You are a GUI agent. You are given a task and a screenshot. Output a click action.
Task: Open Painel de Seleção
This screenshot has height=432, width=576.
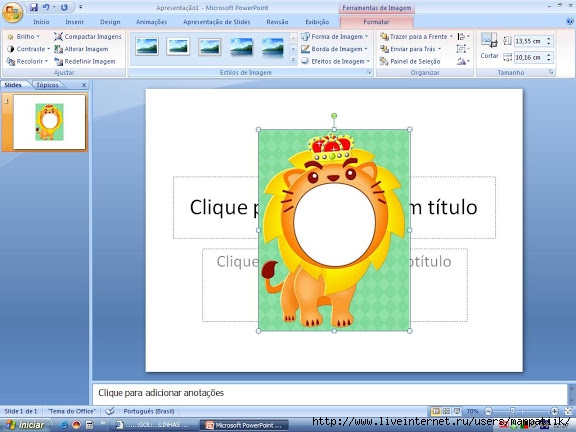410,61
